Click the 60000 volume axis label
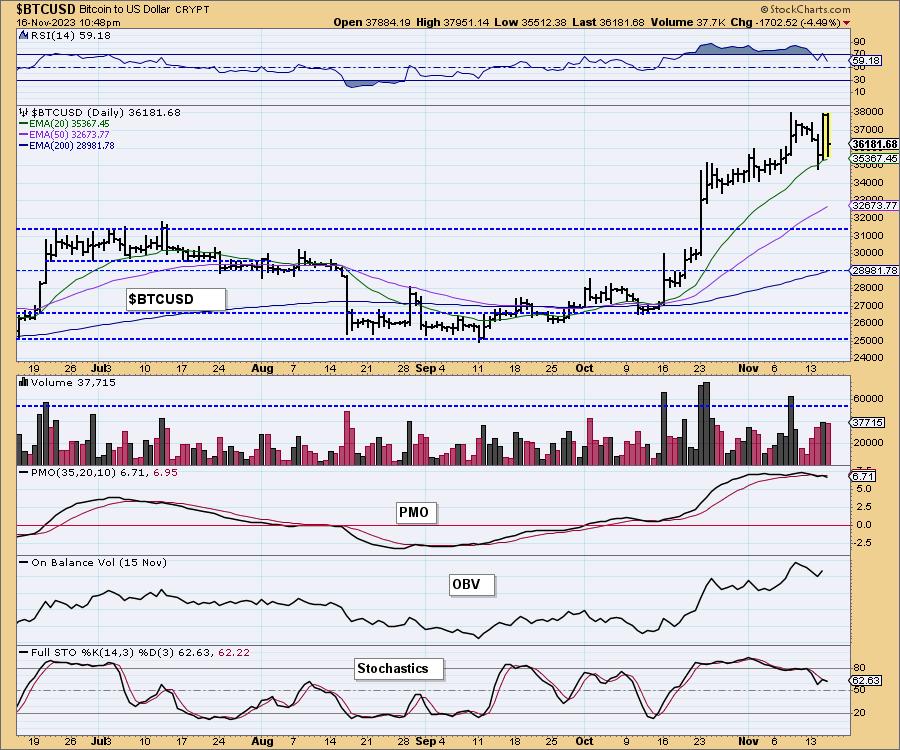 tap(868, 398)
